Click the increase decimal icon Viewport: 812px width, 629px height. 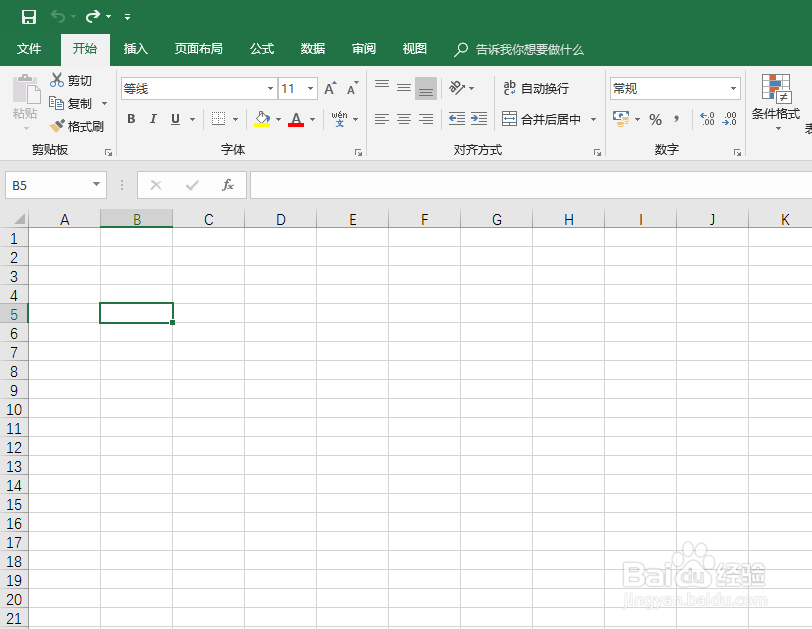tap(707, 119)
